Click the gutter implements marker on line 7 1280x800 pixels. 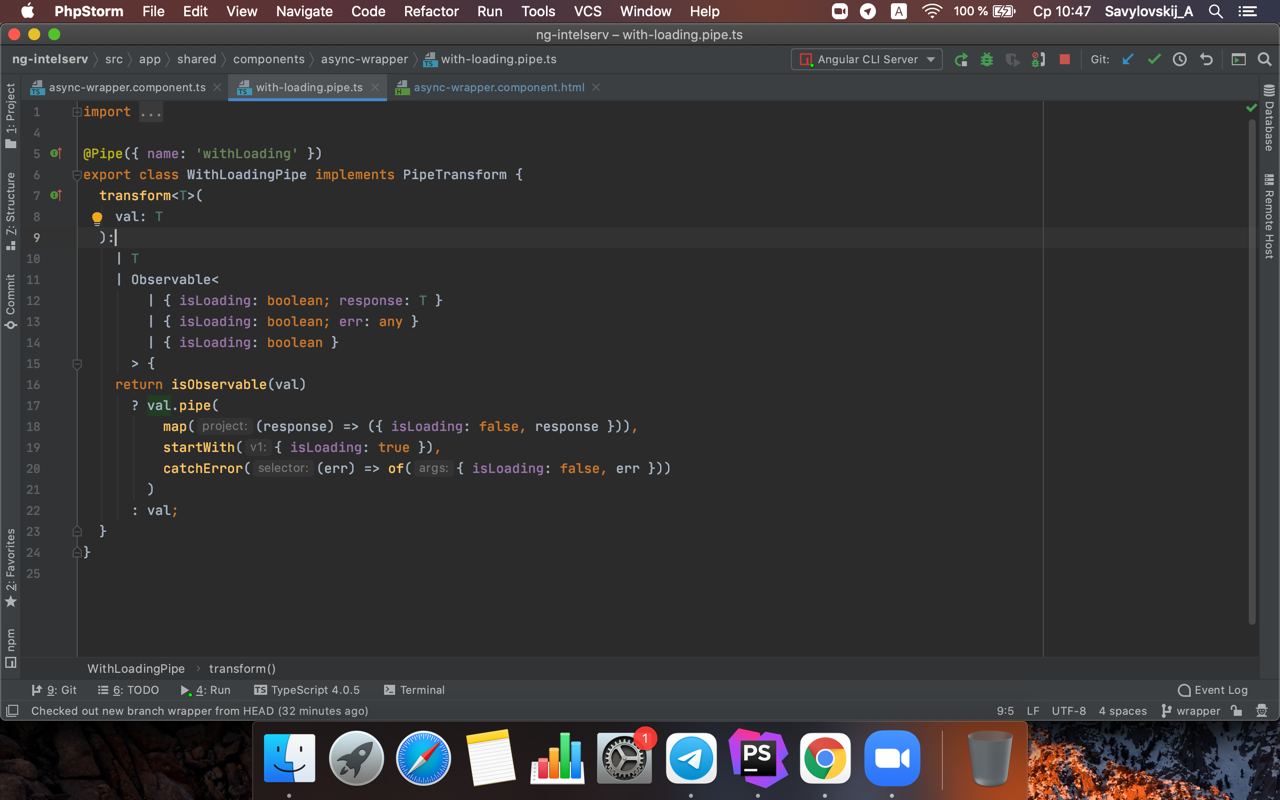tap(55, 195)
